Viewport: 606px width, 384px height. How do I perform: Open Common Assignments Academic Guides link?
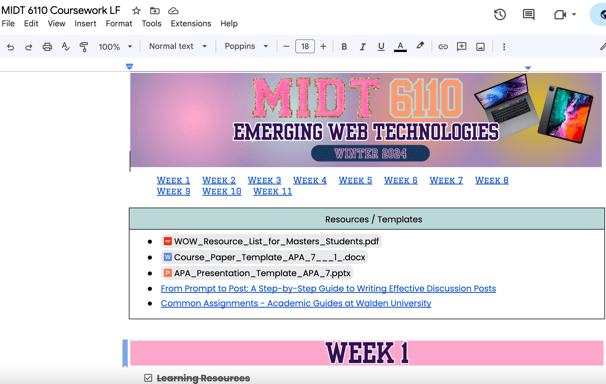296,303
